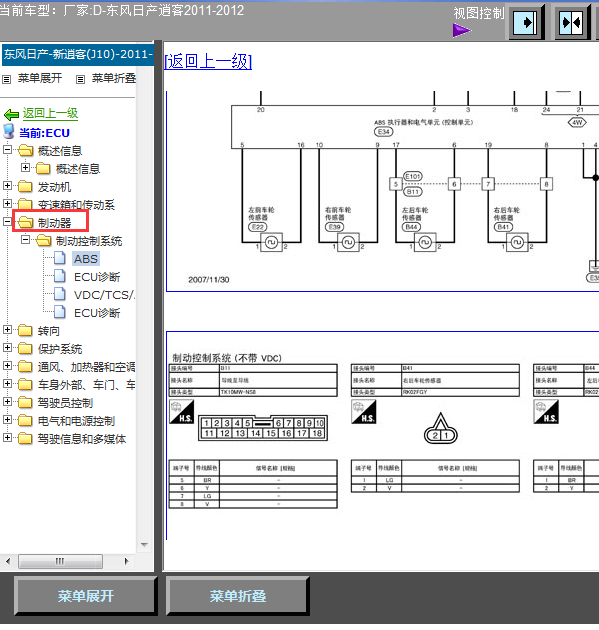Expand the 驾驶信息和多媒体 node
Viewport: 599px width, 630px height.
[x=7, y=438]
